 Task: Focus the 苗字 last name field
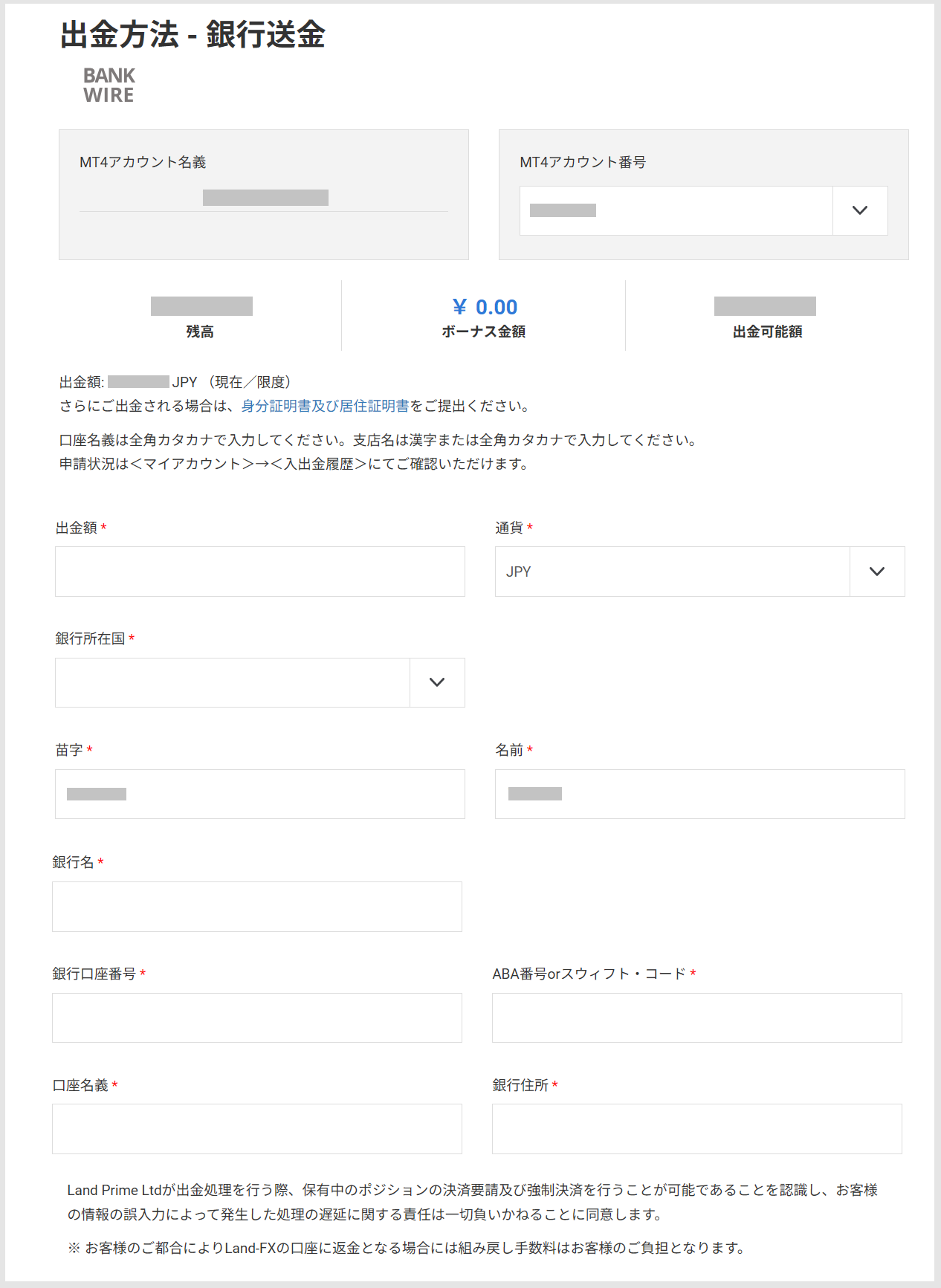point(259,794)
